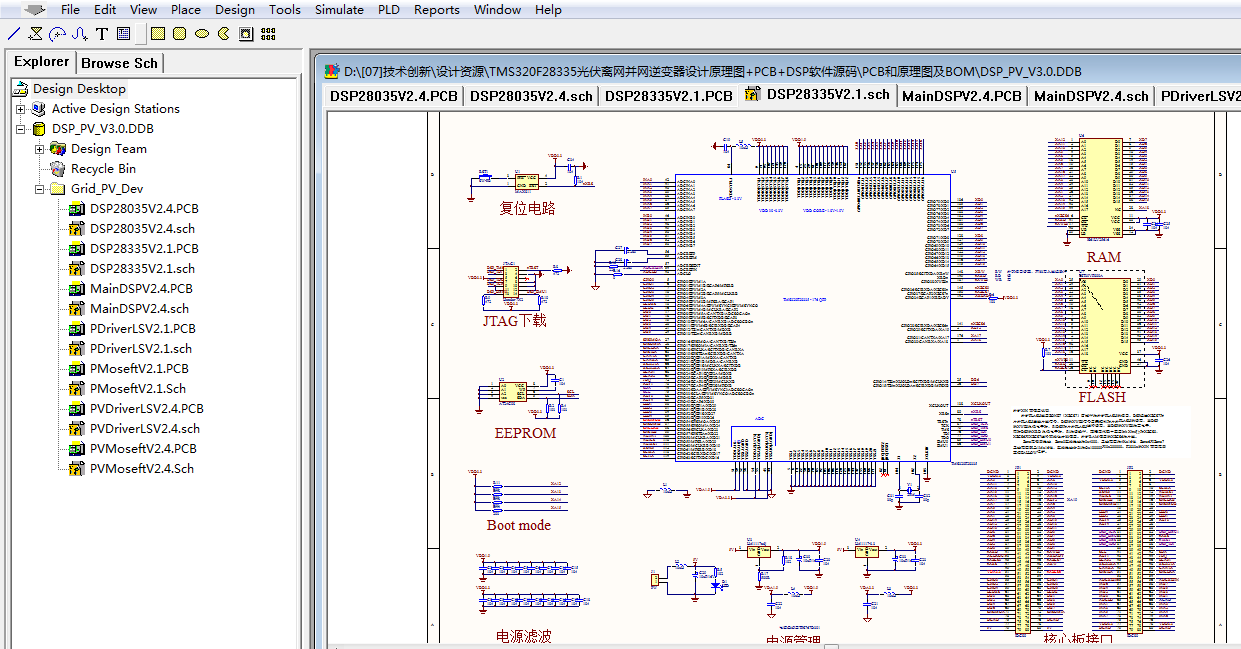The image size is (1241, 649).
Task: Select the Place Image tool
Action: (245, 33)
